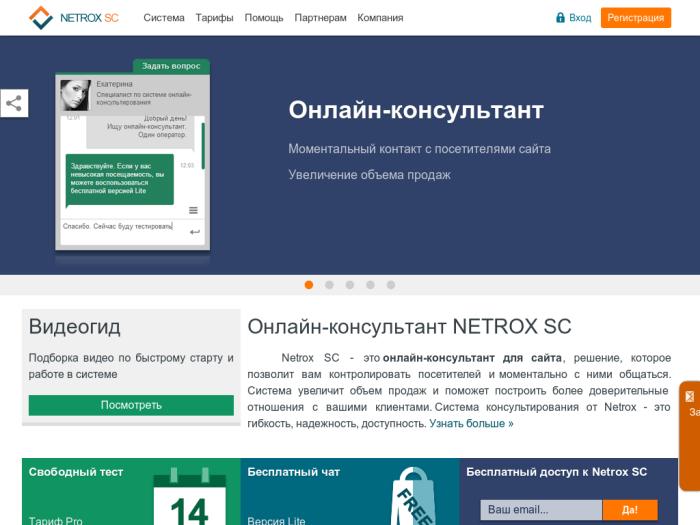Click the chat widget hamburger menu icon
Viewport: 700px width, 525px height.
click(193, 210)
